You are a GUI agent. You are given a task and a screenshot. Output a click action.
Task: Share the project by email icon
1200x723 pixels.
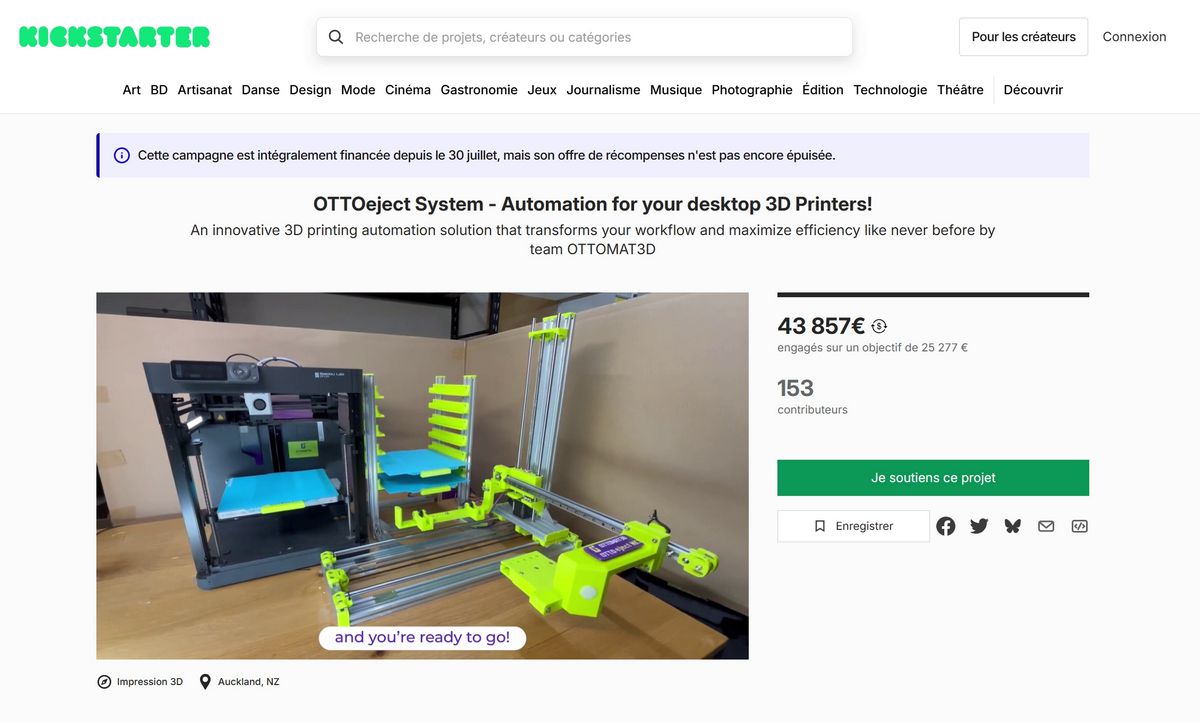click(1046, 526)
